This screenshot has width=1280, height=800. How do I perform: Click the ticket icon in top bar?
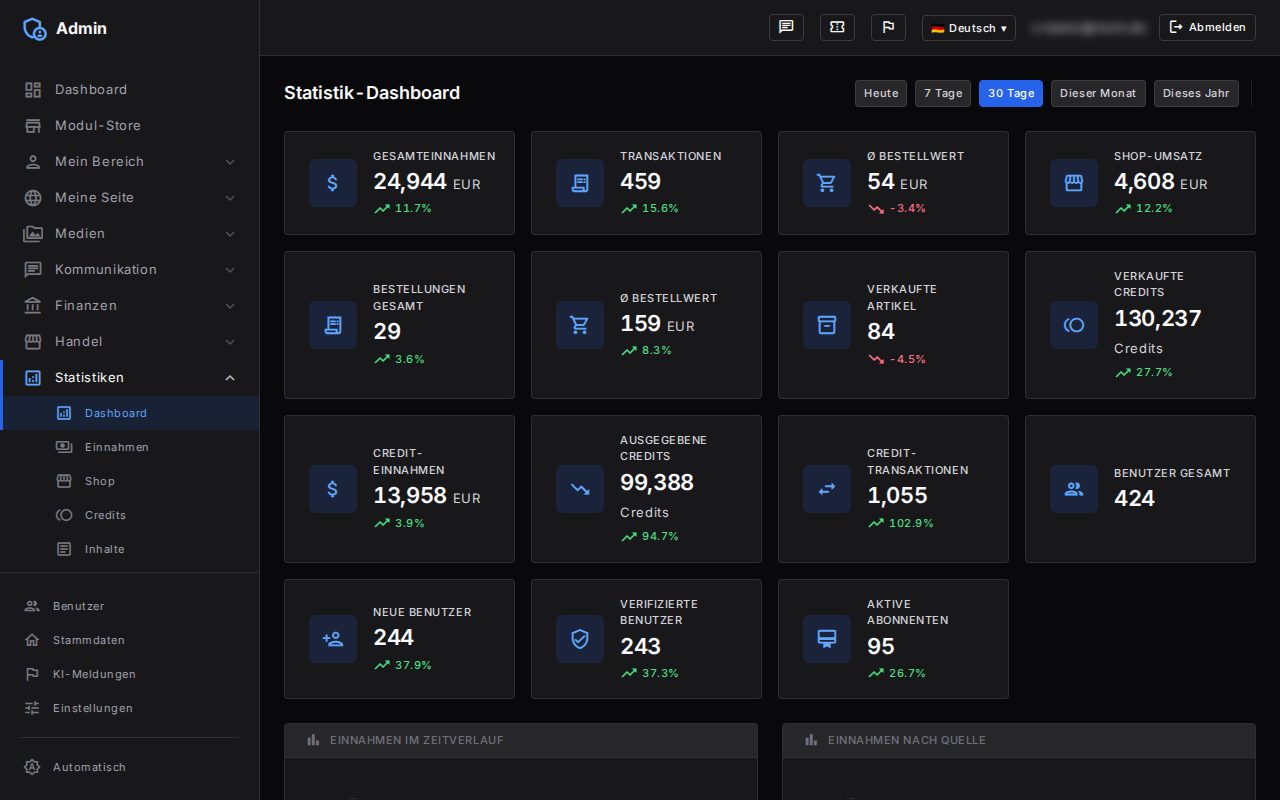pos(837,28)
